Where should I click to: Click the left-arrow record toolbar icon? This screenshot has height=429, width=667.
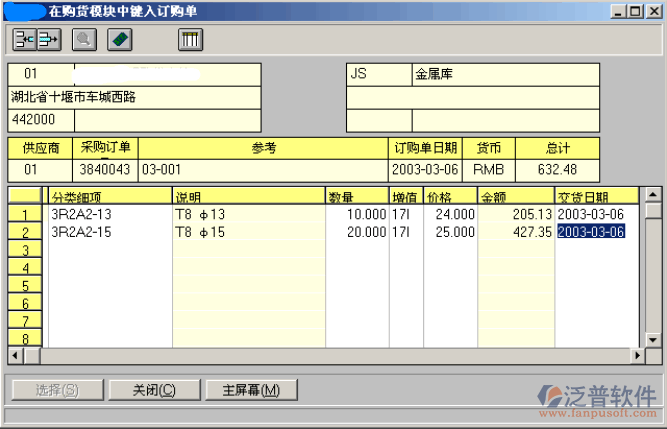[x=25, y=40]
